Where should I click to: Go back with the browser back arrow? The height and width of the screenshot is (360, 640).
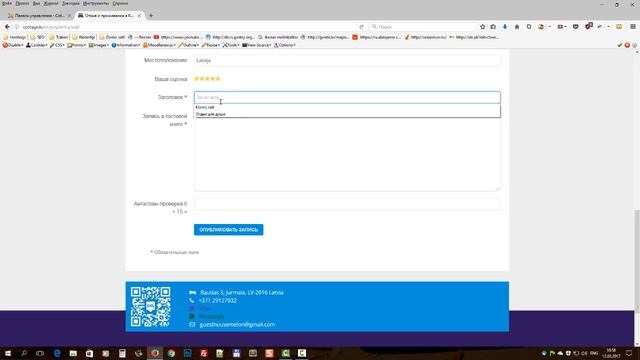7,27
